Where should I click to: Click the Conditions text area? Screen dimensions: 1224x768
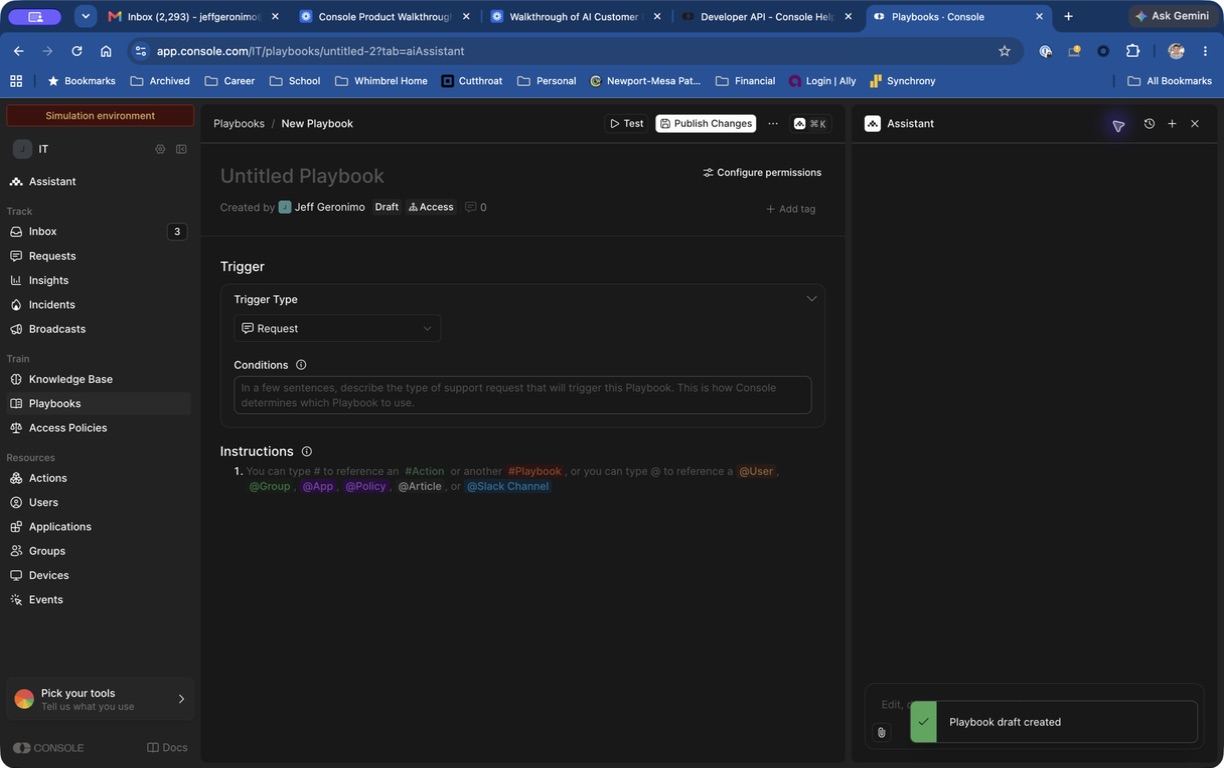click(523, 395)
